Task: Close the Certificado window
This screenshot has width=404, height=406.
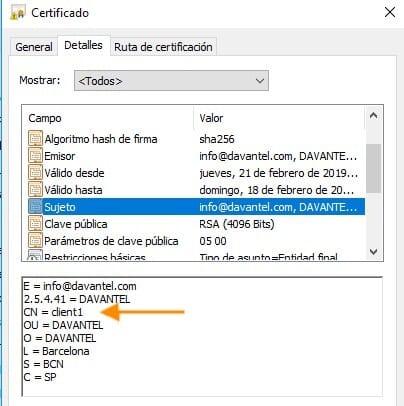Action: click(x=390, y=13)
